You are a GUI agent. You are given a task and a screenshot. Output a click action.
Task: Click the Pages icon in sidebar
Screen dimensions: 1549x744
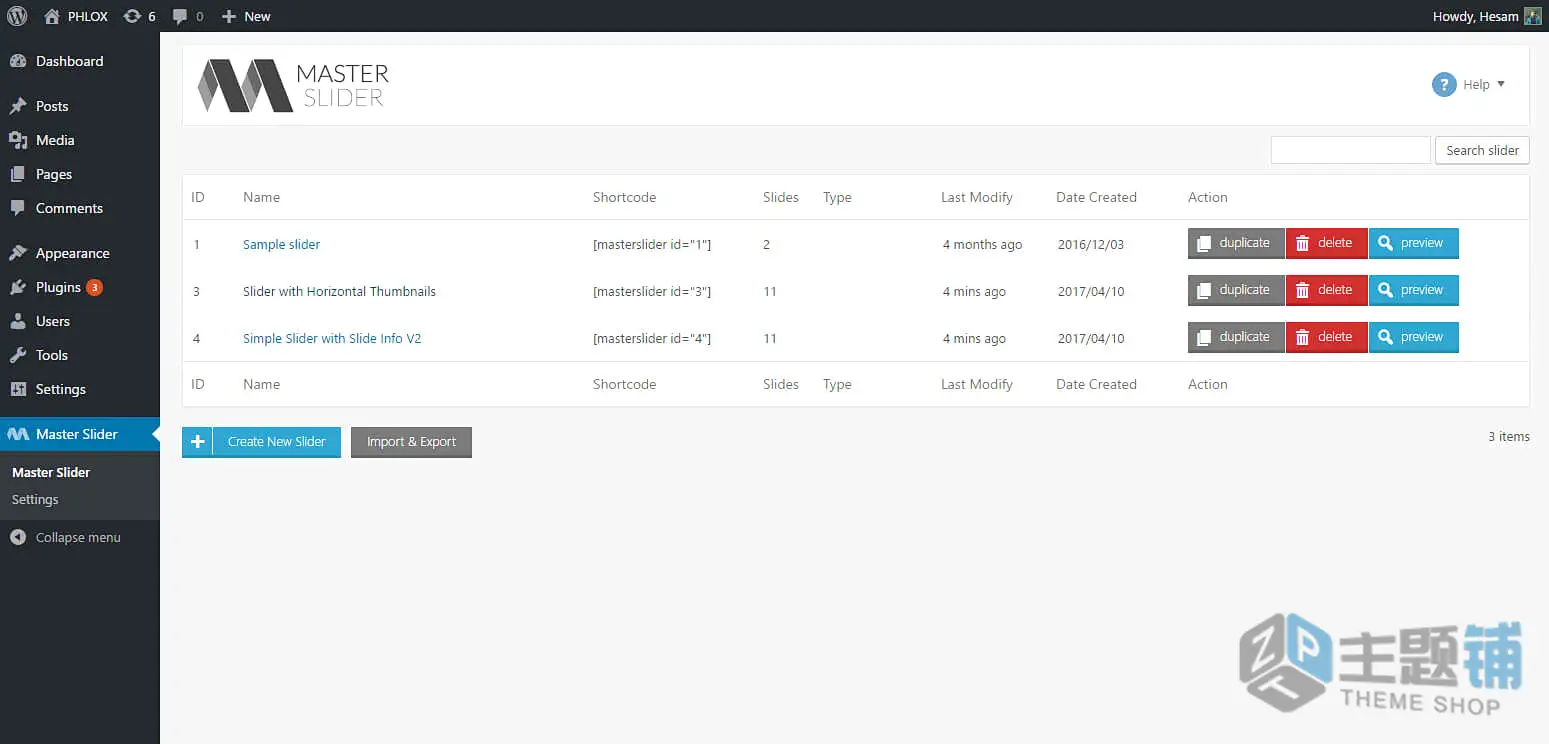[18, 174]
